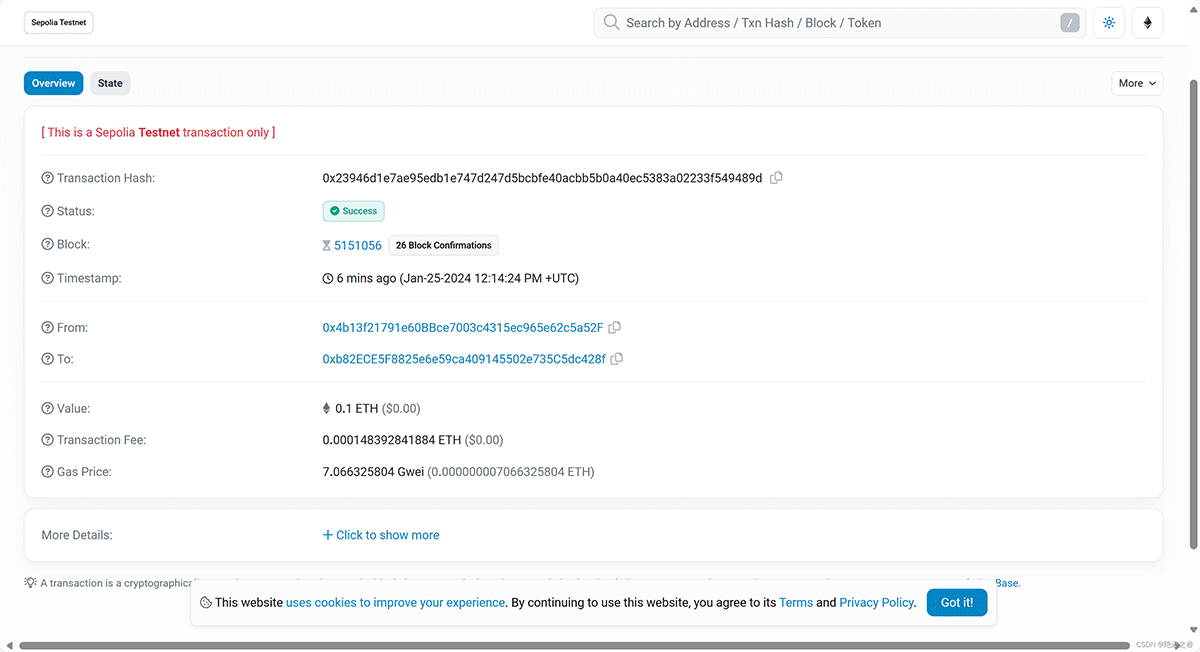Image resolution: width=1200 pixels, height=652 pixels.
Task: Open the Privacy Policy link
Action: coord(876,603)
